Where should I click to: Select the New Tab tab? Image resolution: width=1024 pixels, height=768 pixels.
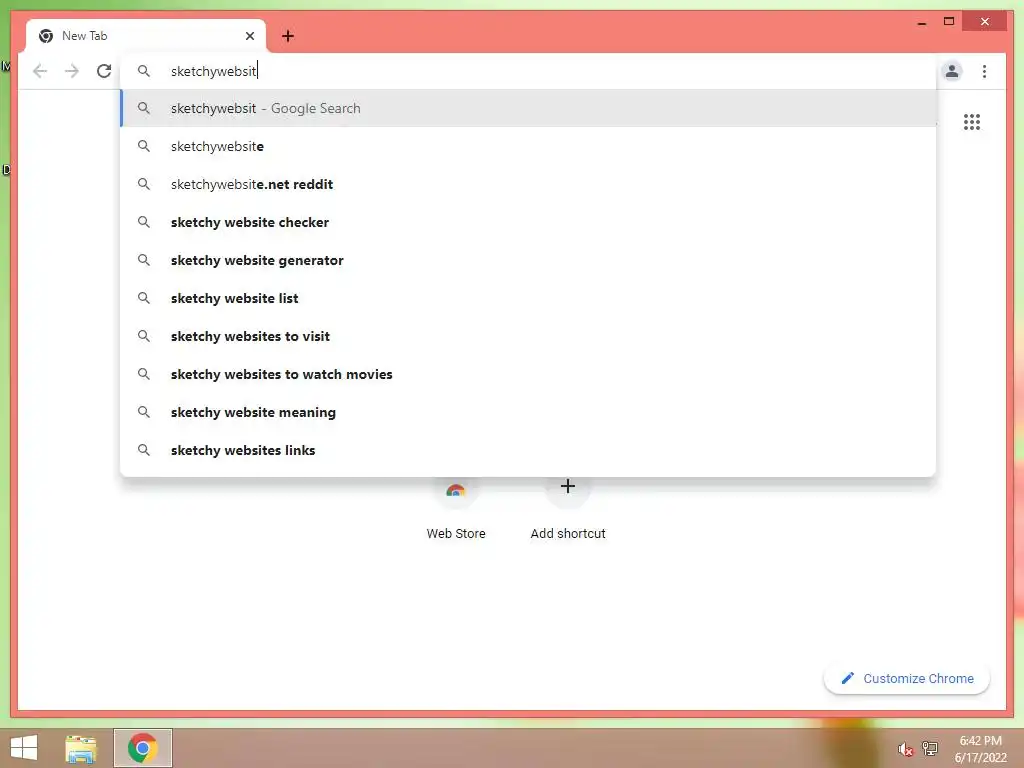[x=146, y=36]
